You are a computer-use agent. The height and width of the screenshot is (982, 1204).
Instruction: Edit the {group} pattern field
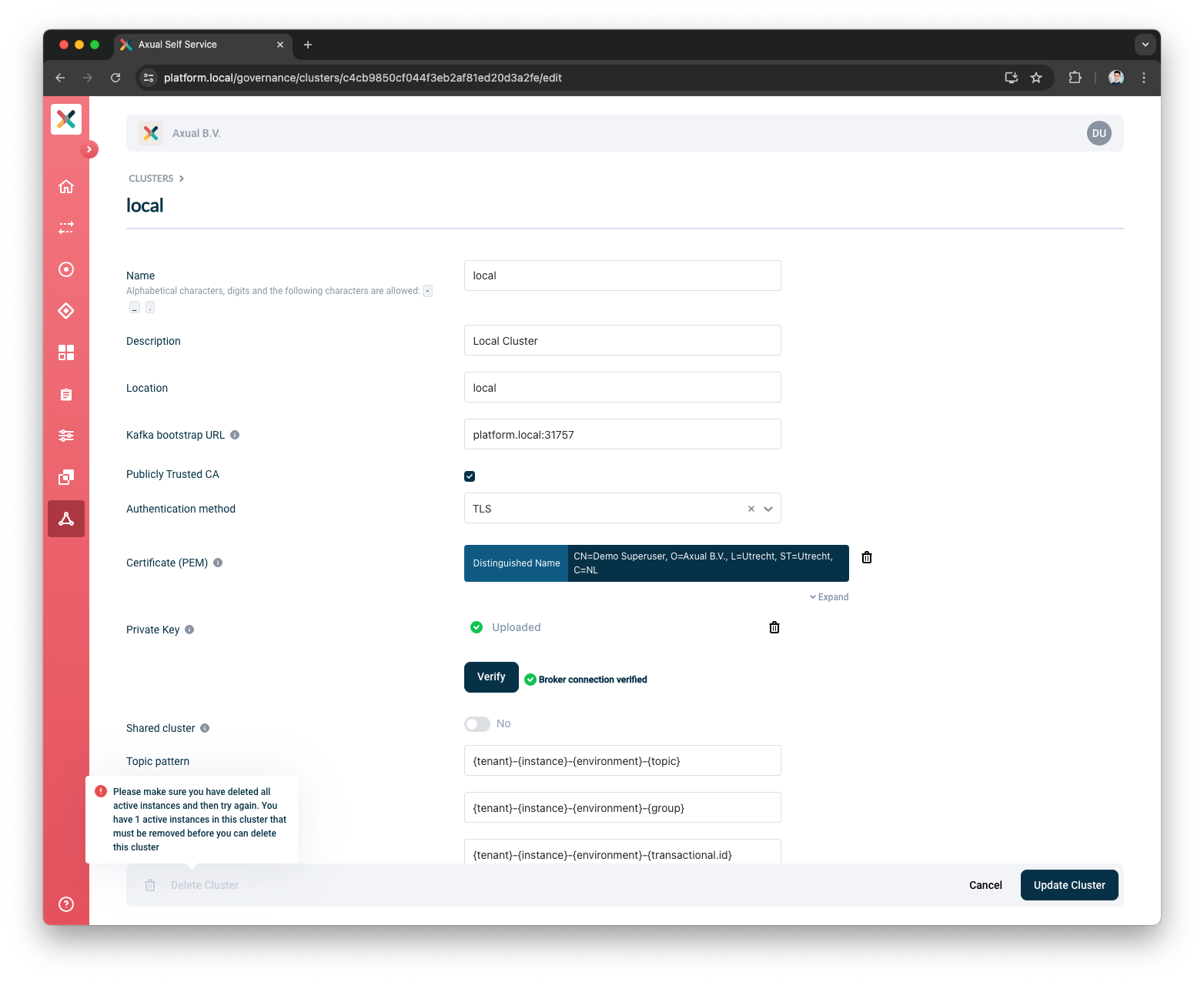[623, 807]
